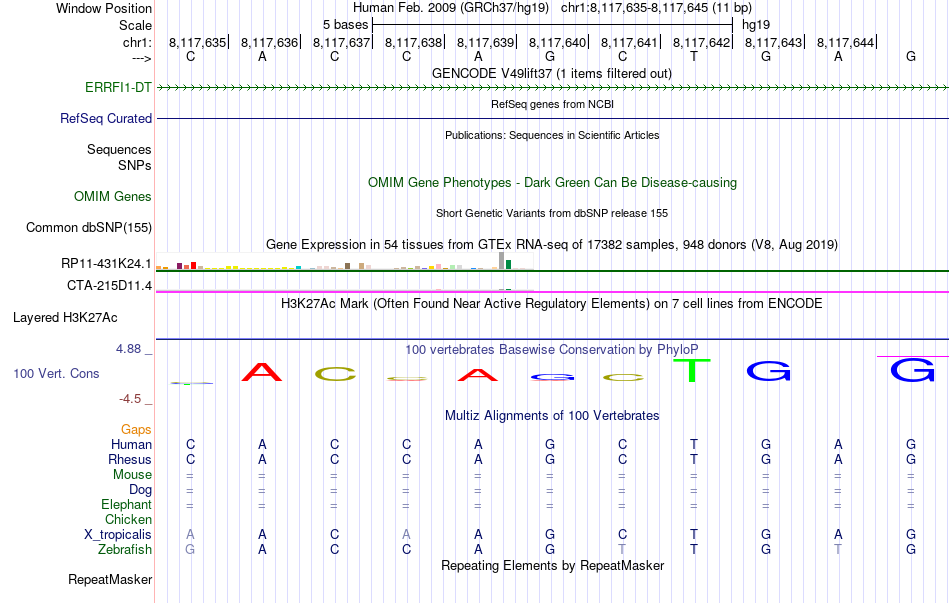The height and width of the screenshot is (603, 950).
Task: Select the chr1:8,117,635-8,117,645 (11 bp) position text
Action: pos(656,8)
